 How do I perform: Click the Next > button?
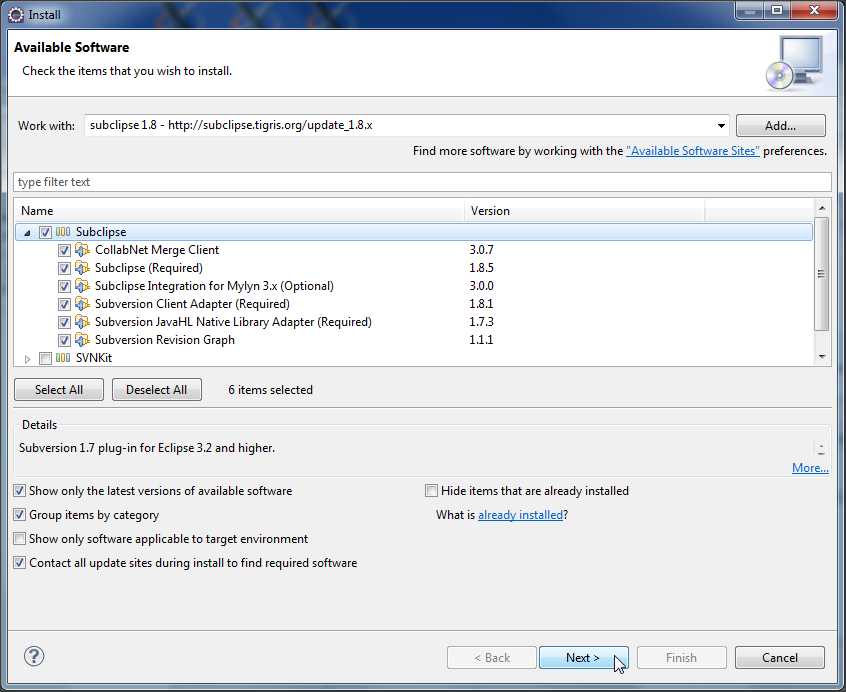pyautogui.click(x=583, y=657)
